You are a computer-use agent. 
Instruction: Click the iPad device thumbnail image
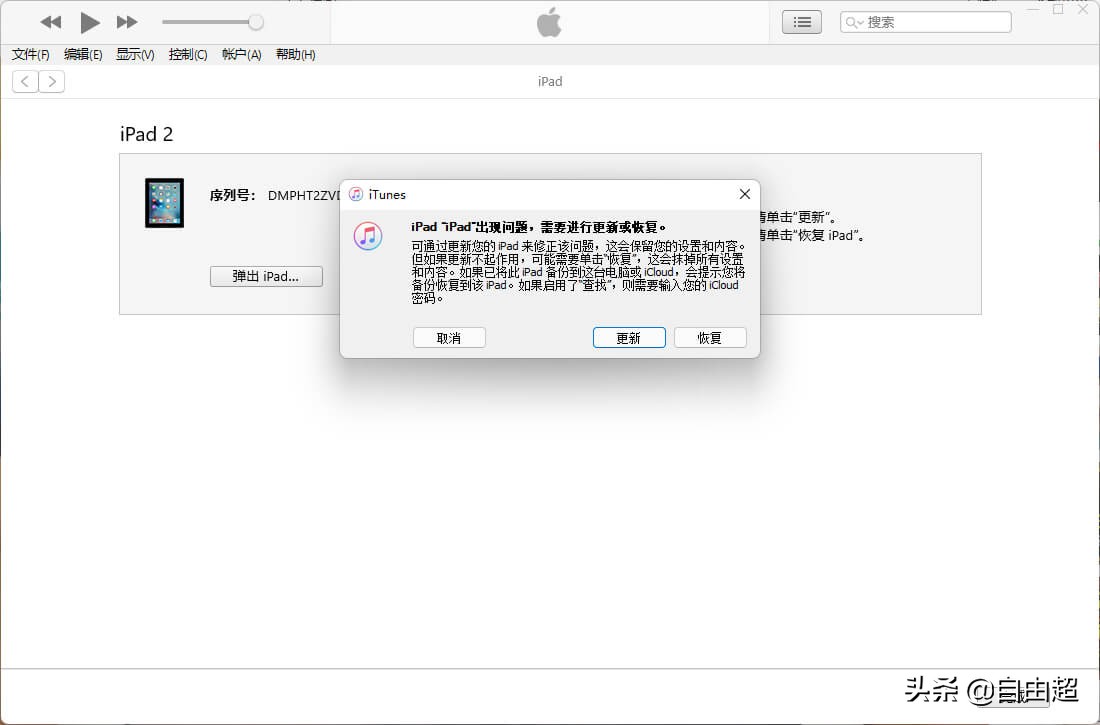(164, 203)
